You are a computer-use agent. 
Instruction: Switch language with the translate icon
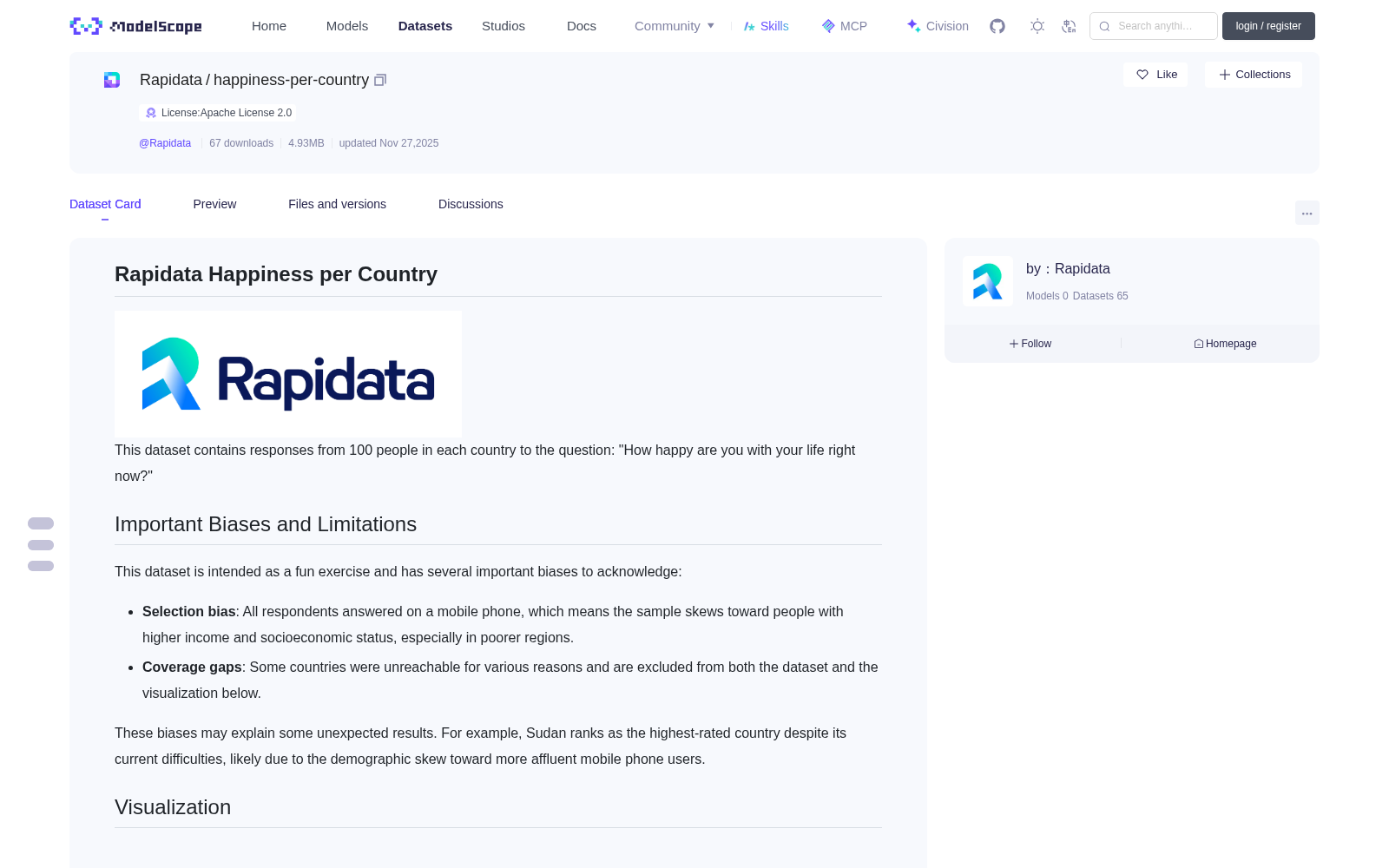1069,26
